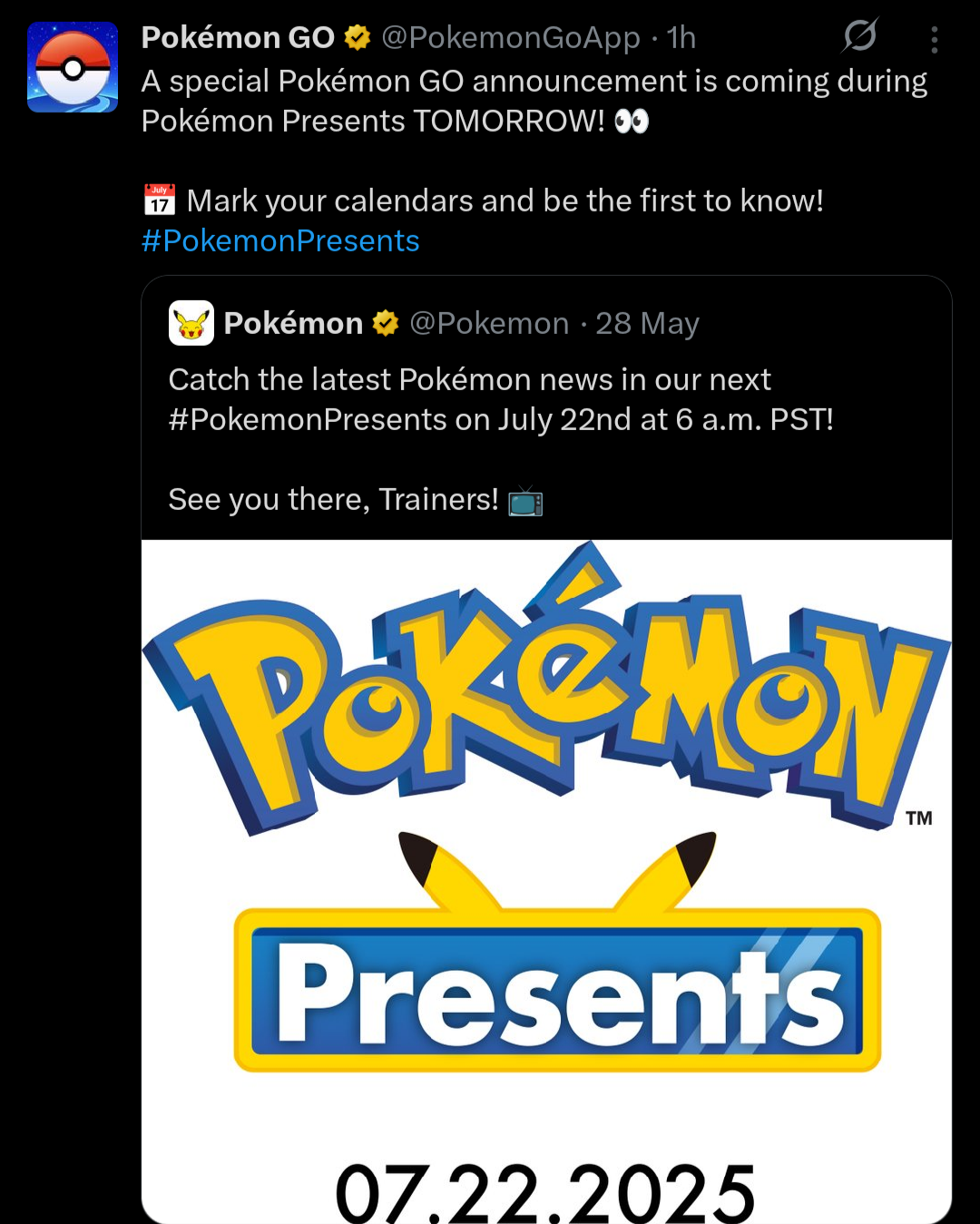
Task: Open the three-dot more options menu
Action: pyautogui.click(x=934, y=39)
